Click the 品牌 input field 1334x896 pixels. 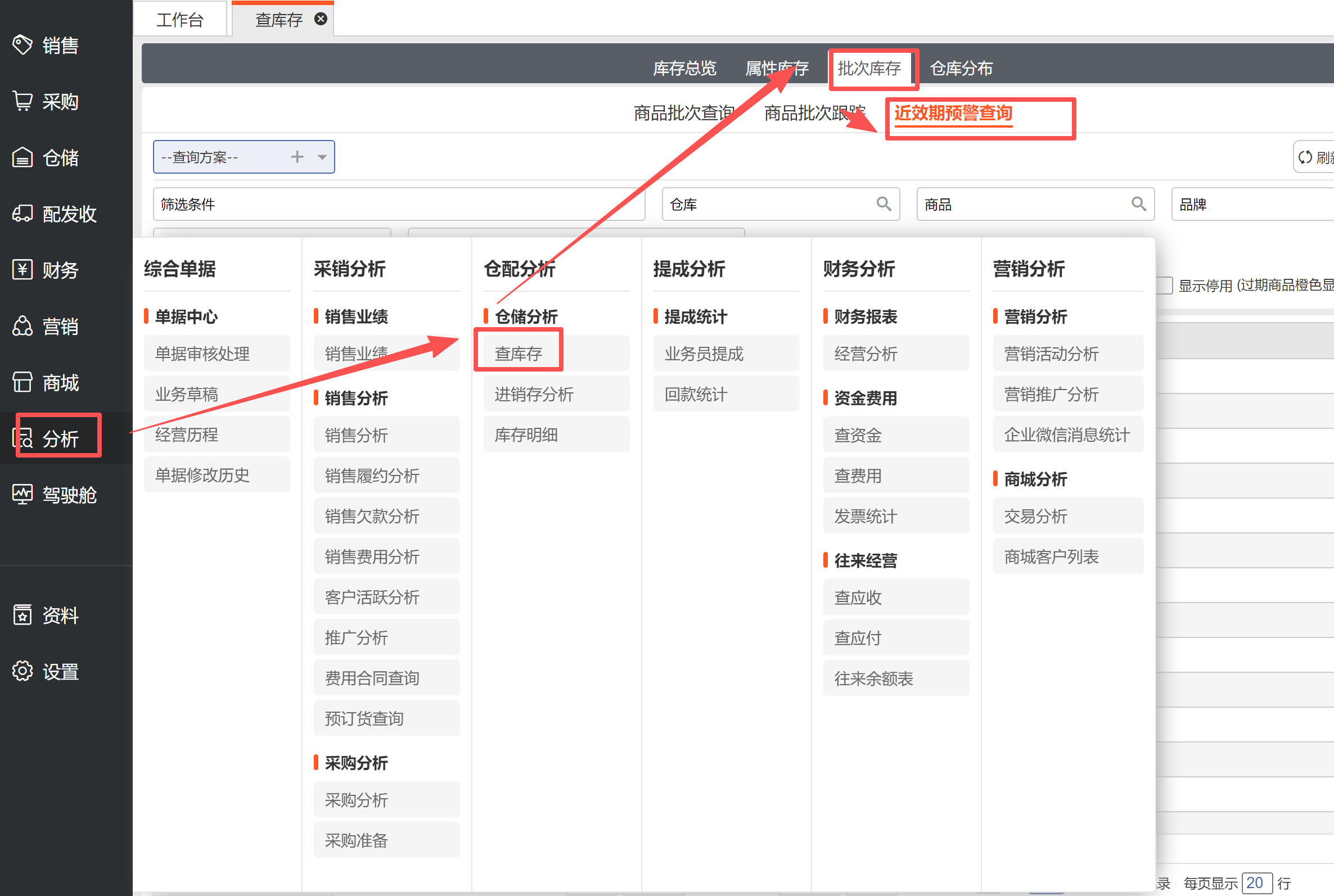click(x=1253, y=204)
